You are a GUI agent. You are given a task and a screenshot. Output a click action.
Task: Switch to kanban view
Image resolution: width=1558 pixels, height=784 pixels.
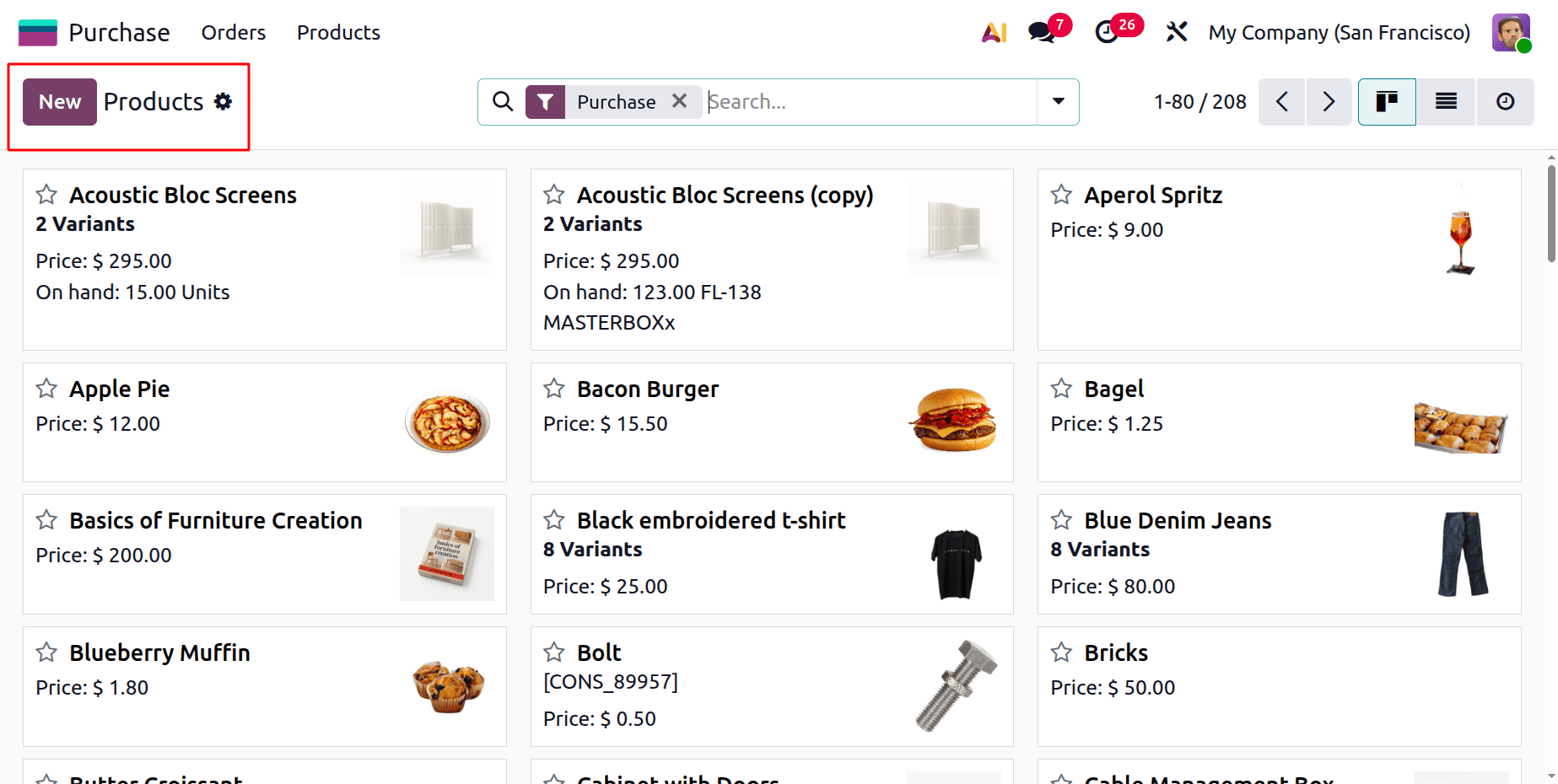click(1386, 101)
